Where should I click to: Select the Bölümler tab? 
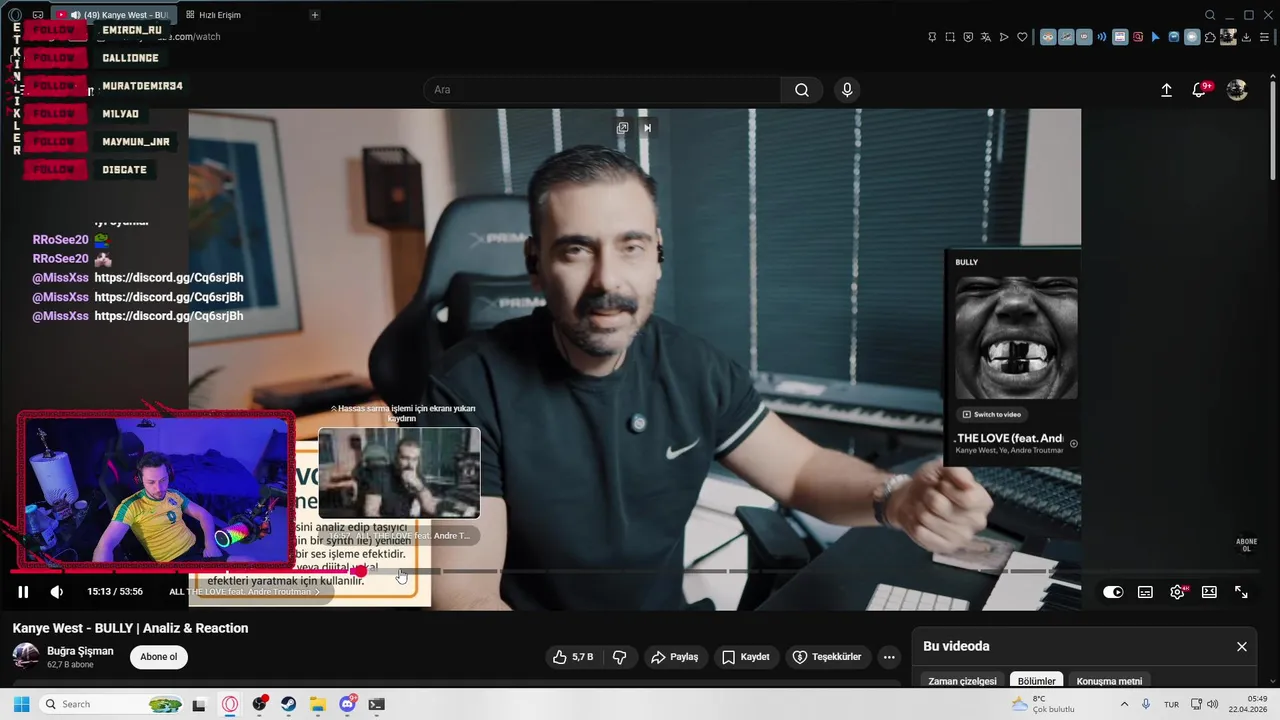pyautogui.click(x=1037, y=681)
